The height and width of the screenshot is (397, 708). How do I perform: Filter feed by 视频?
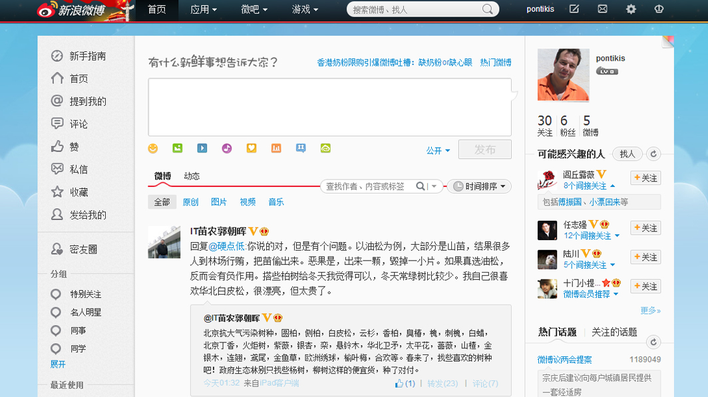point(247,202)
